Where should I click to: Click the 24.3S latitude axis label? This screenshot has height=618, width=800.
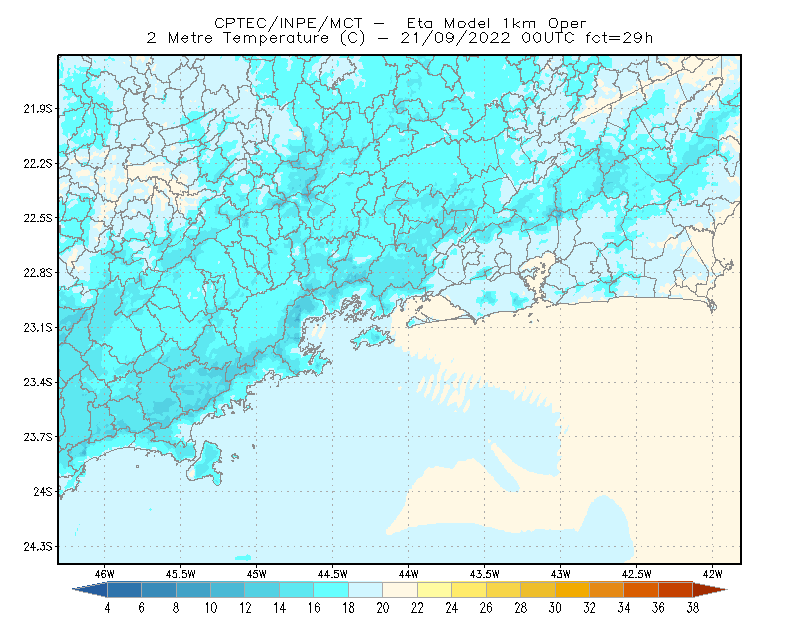(x=38, y=547)
